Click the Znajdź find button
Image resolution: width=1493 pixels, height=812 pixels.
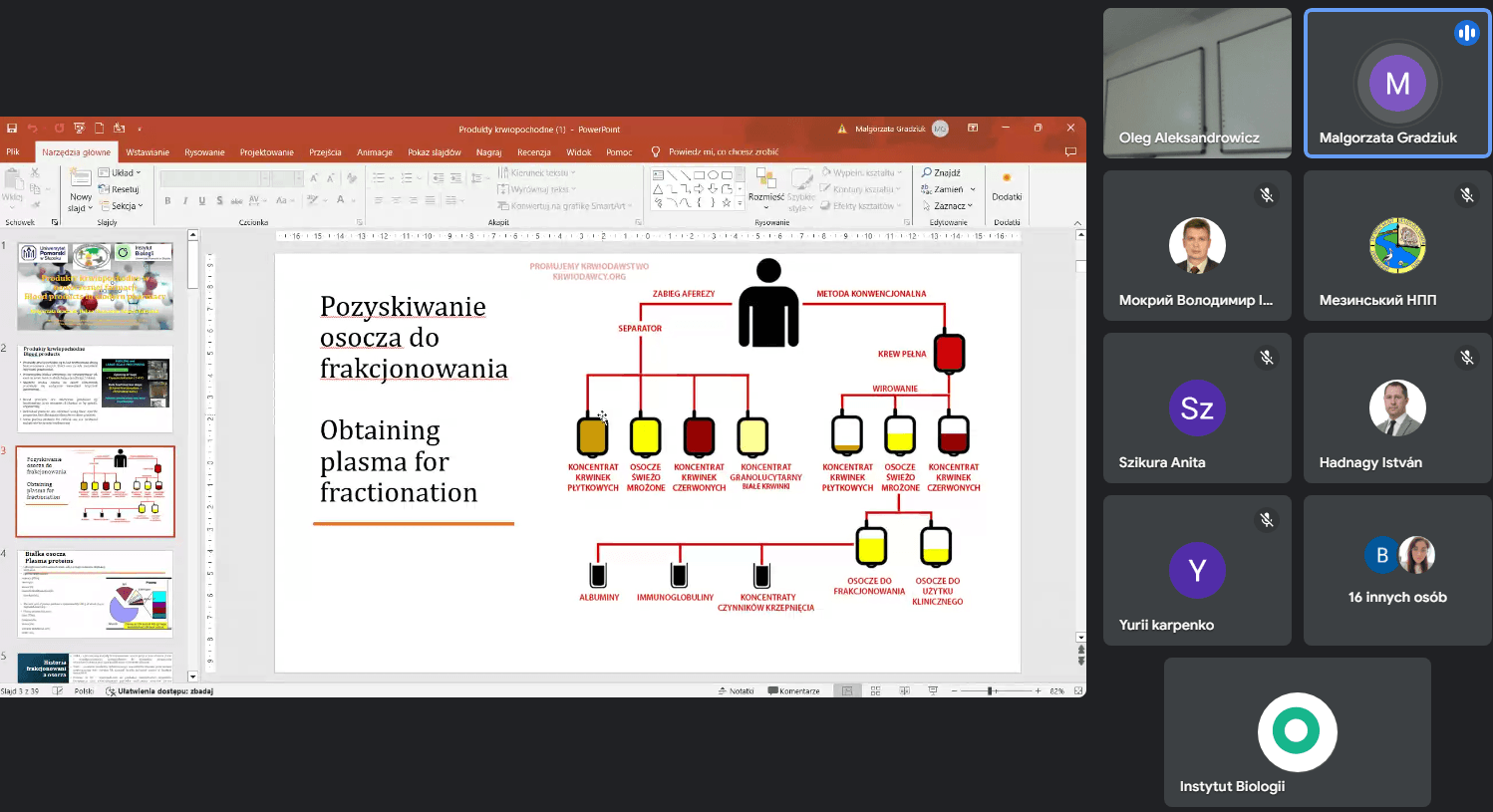tap(941, 172)
